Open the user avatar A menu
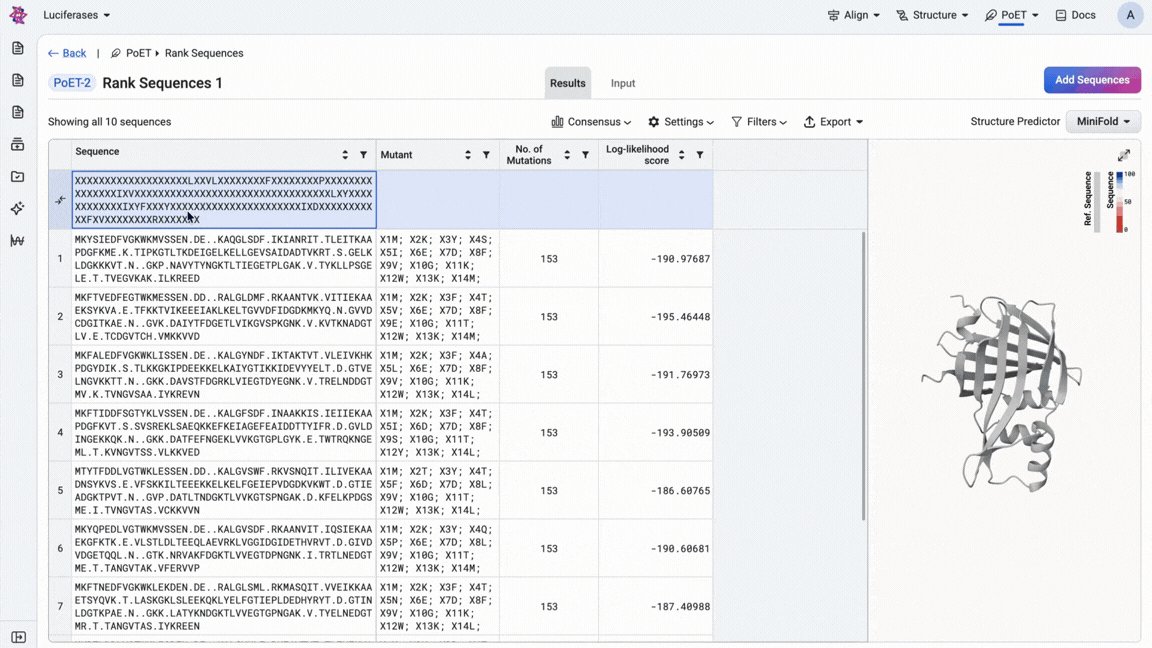Image resolution: width=1152 pixels, height=648 pixels. pyautogui.click(x=1130, y=15)
